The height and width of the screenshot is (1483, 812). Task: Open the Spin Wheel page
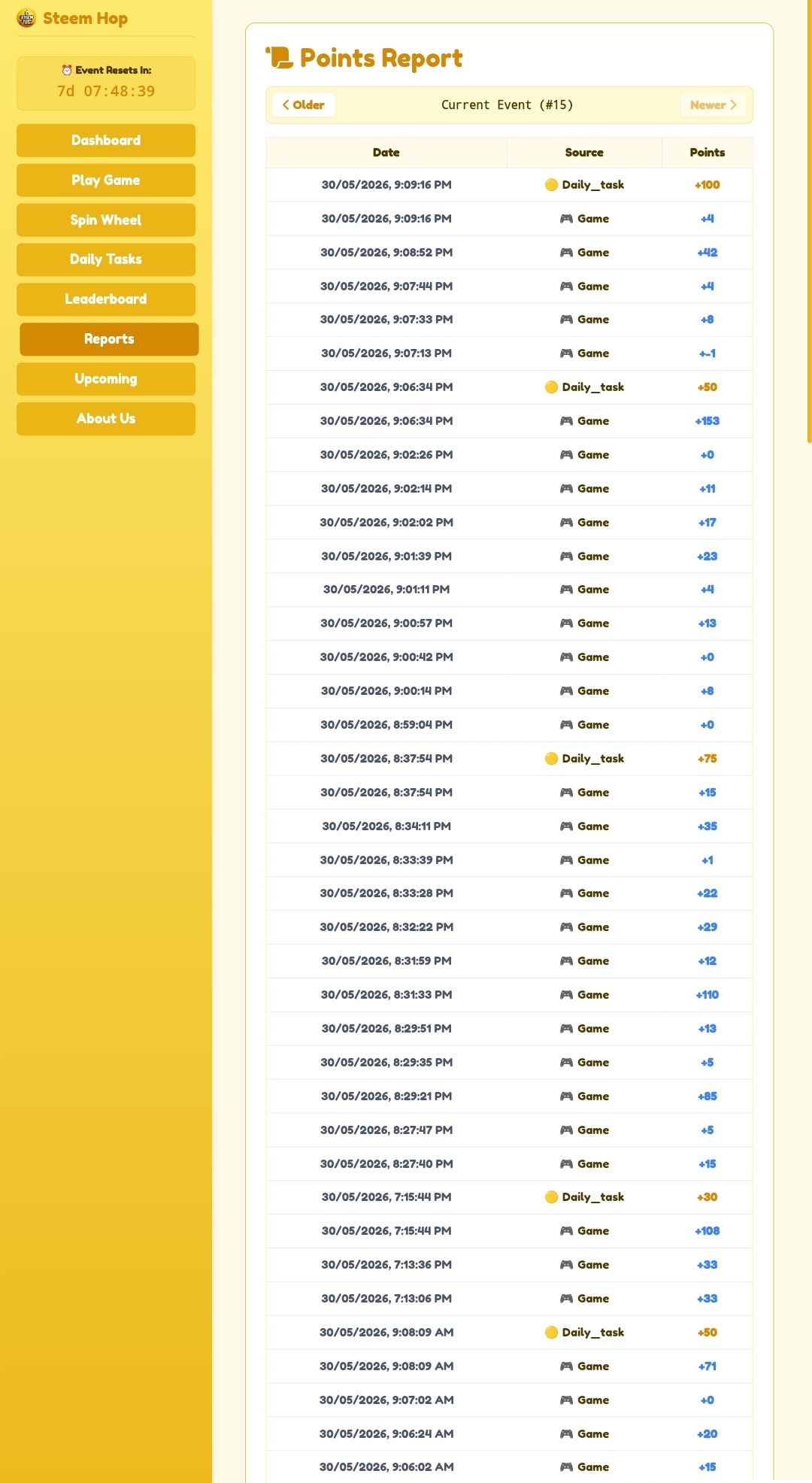[x=106, y=220]
